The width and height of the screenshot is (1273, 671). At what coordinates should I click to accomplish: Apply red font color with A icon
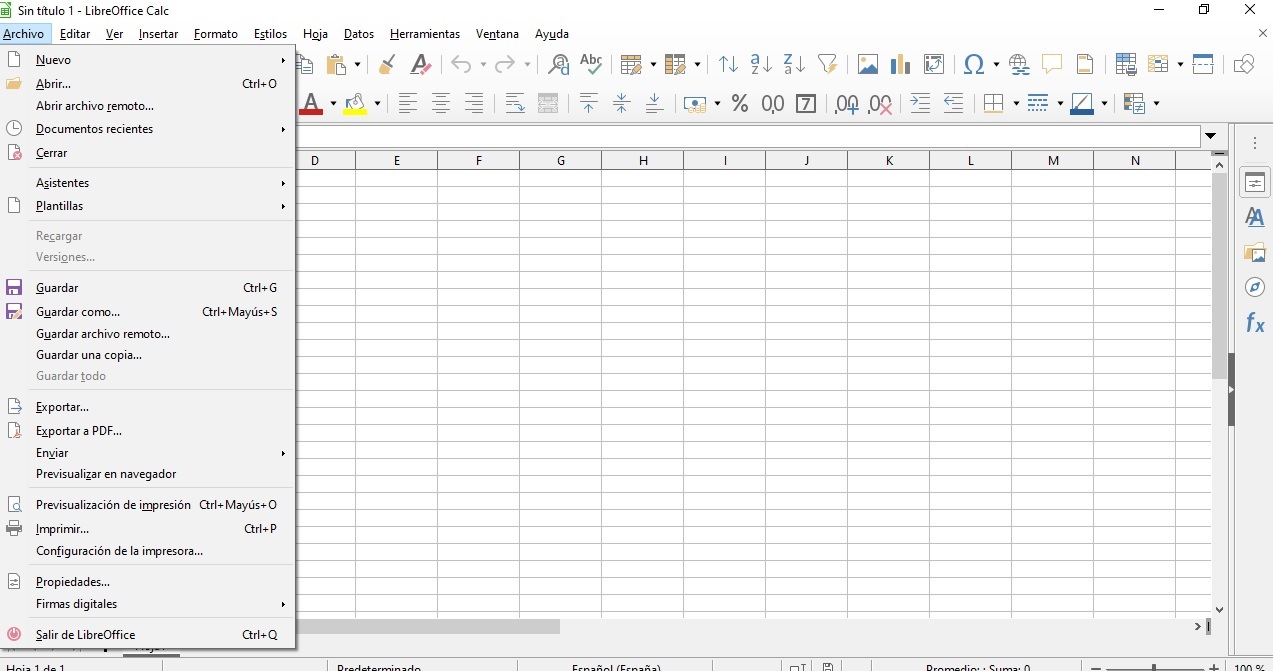pyautogui.click(x=311, y=103)
